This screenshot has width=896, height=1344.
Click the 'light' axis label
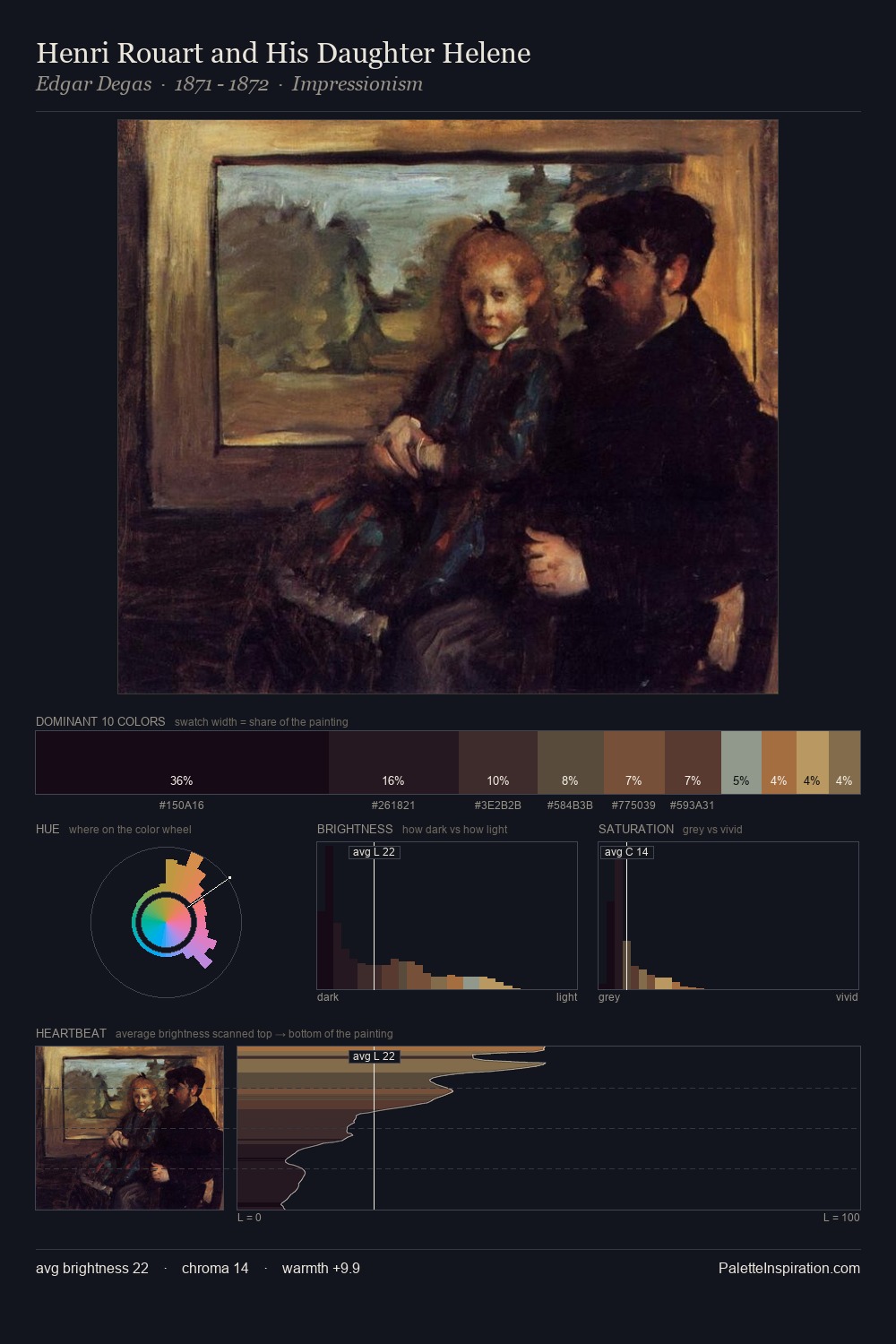point(566,997)
